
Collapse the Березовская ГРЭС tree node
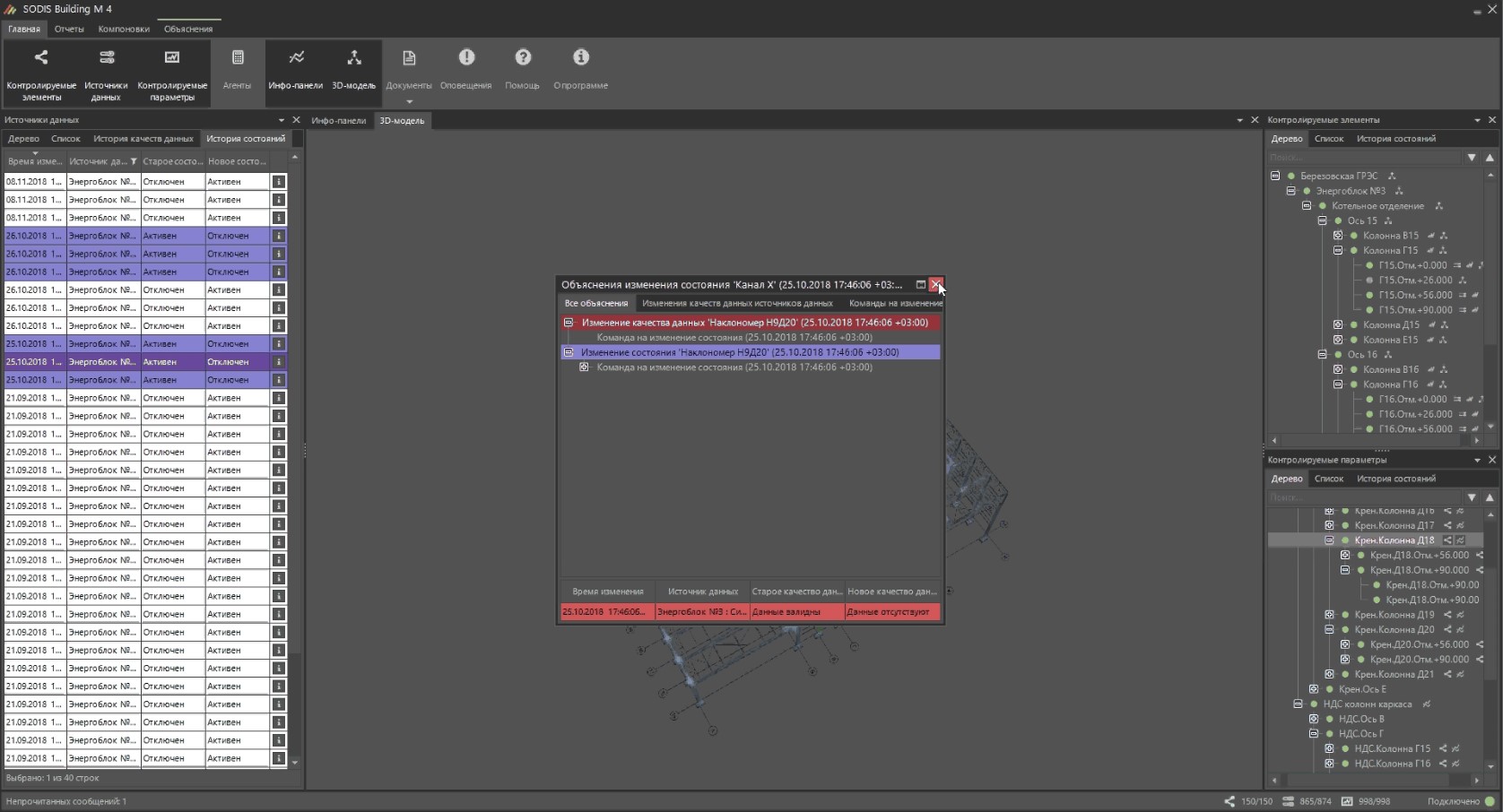coord(1275,177)
